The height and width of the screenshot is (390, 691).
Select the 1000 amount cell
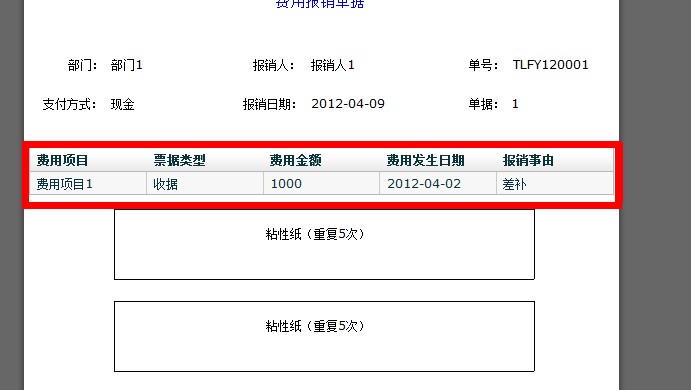[x=321, y=183]
